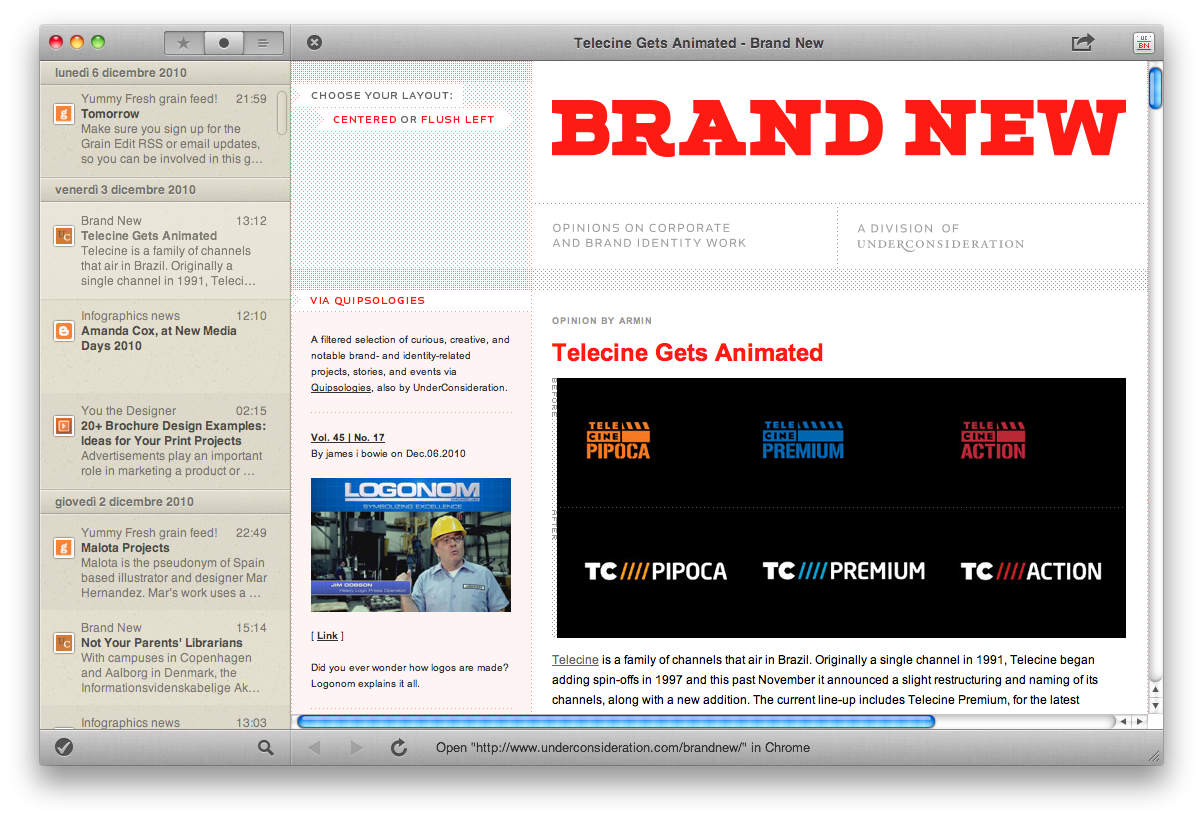Screen dimensions: 1203x820
Task: Open "20+ Brochure Design Examples" article
Action: 165,441
